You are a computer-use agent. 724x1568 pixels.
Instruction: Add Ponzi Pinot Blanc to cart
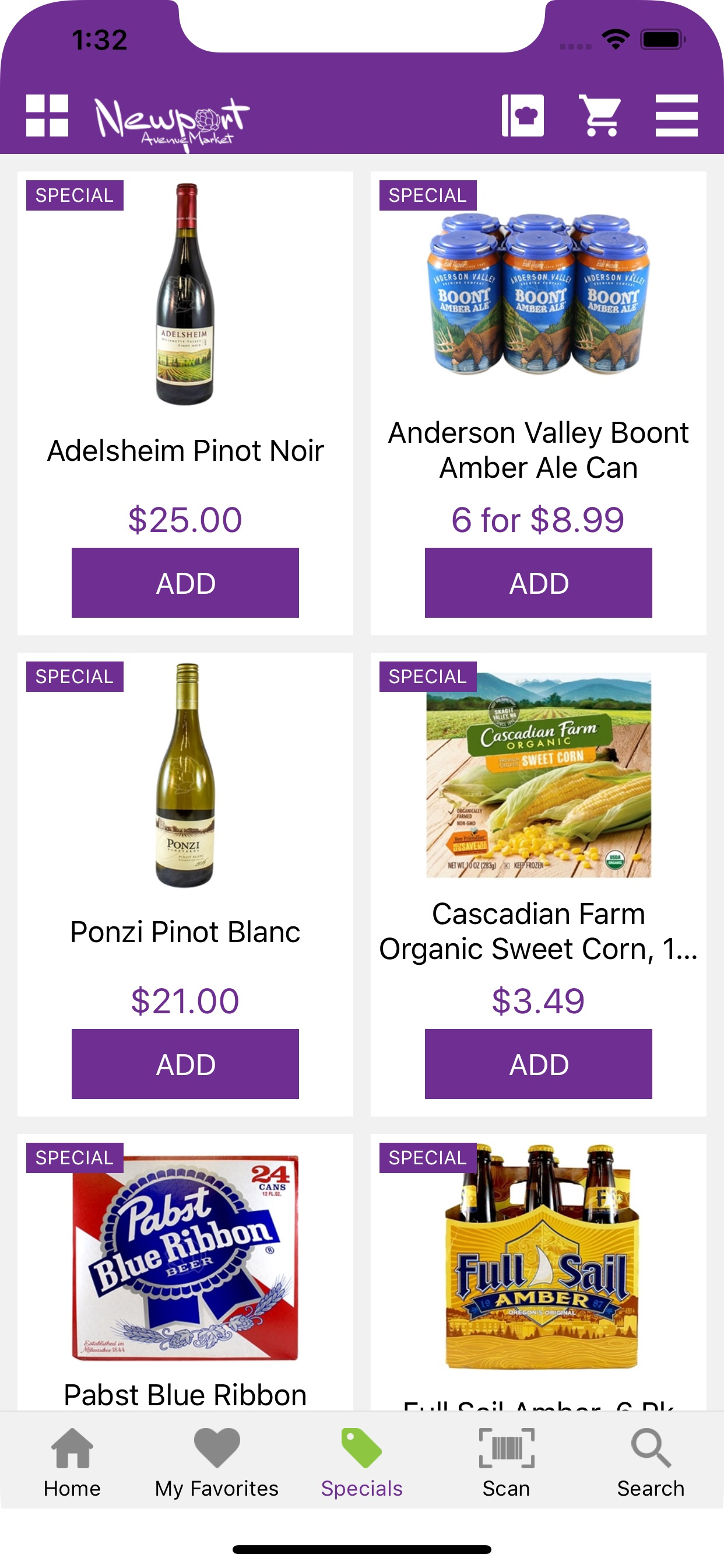(185, 1063)
